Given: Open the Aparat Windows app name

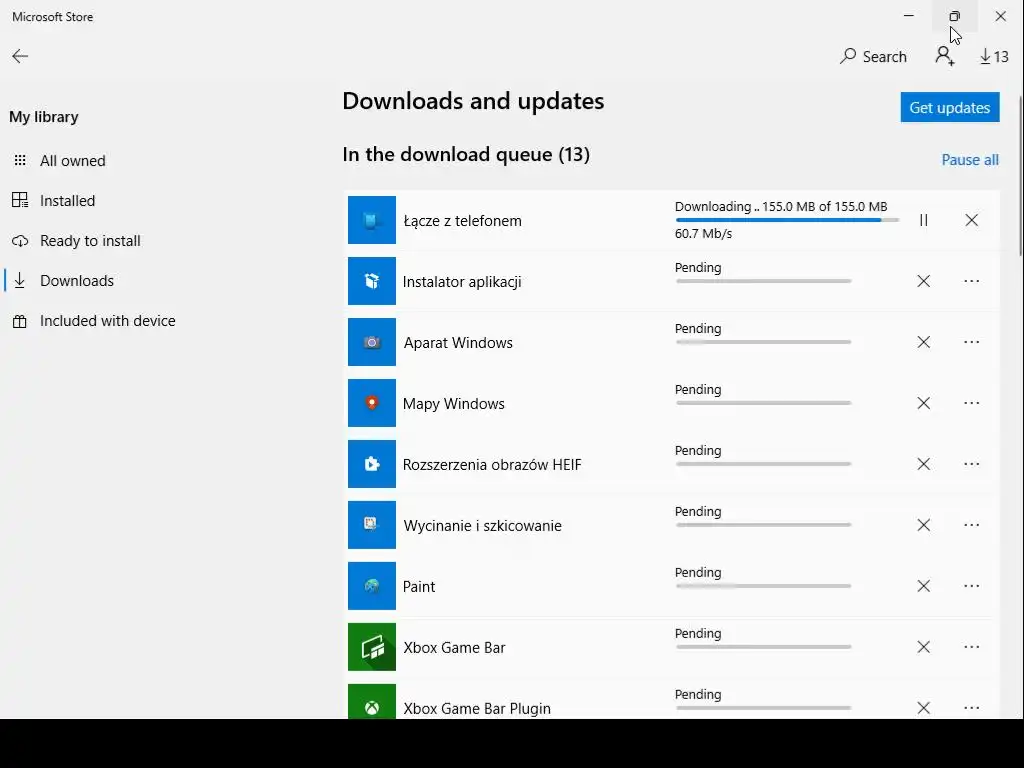Looking at the screenshot, I should (458, 343).
